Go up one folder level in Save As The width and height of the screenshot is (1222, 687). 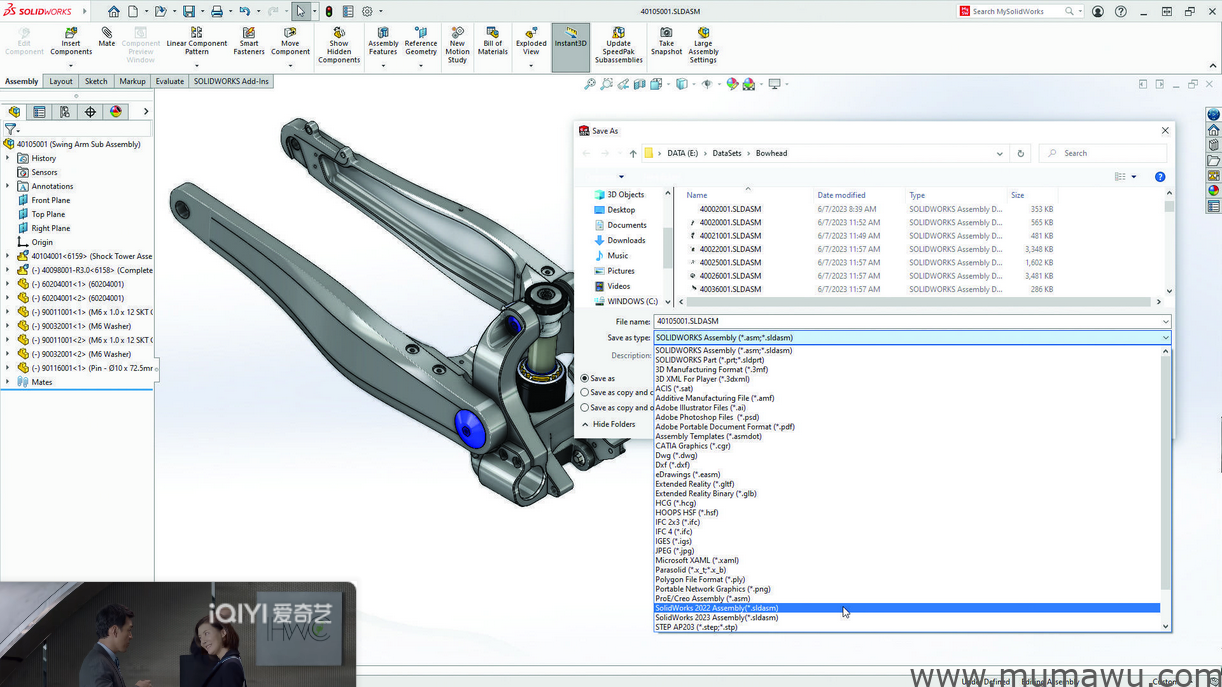[633, 154]
